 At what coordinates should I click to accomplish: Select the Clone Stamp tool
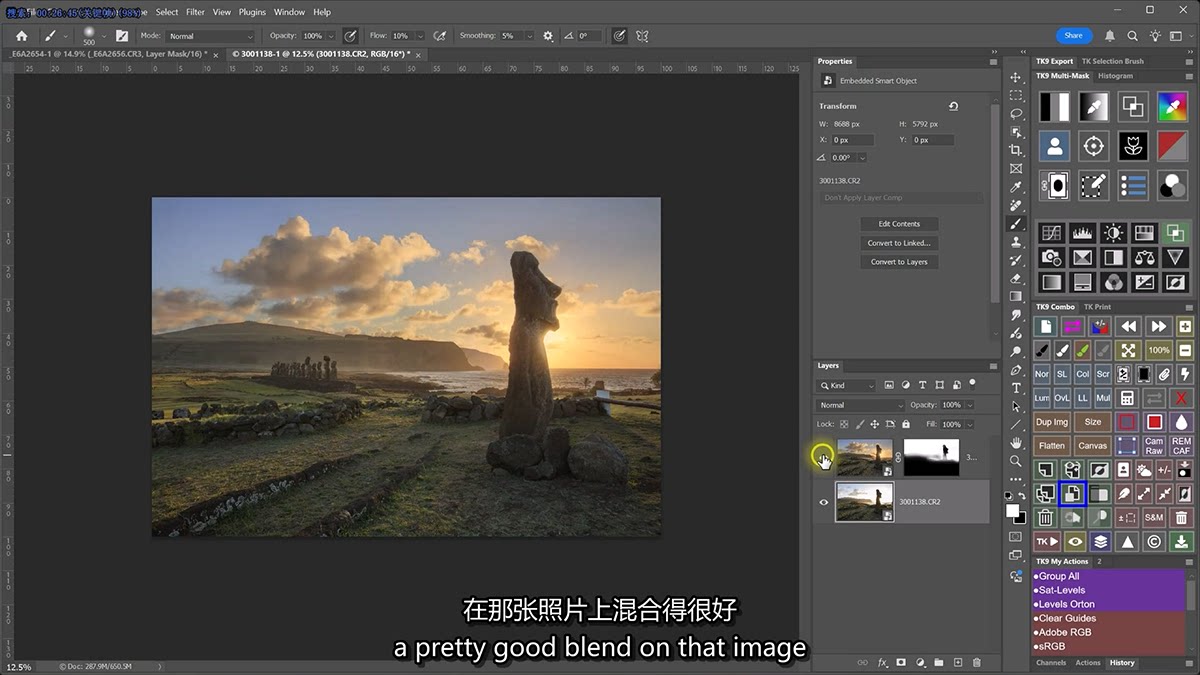tap(1016, 242)
